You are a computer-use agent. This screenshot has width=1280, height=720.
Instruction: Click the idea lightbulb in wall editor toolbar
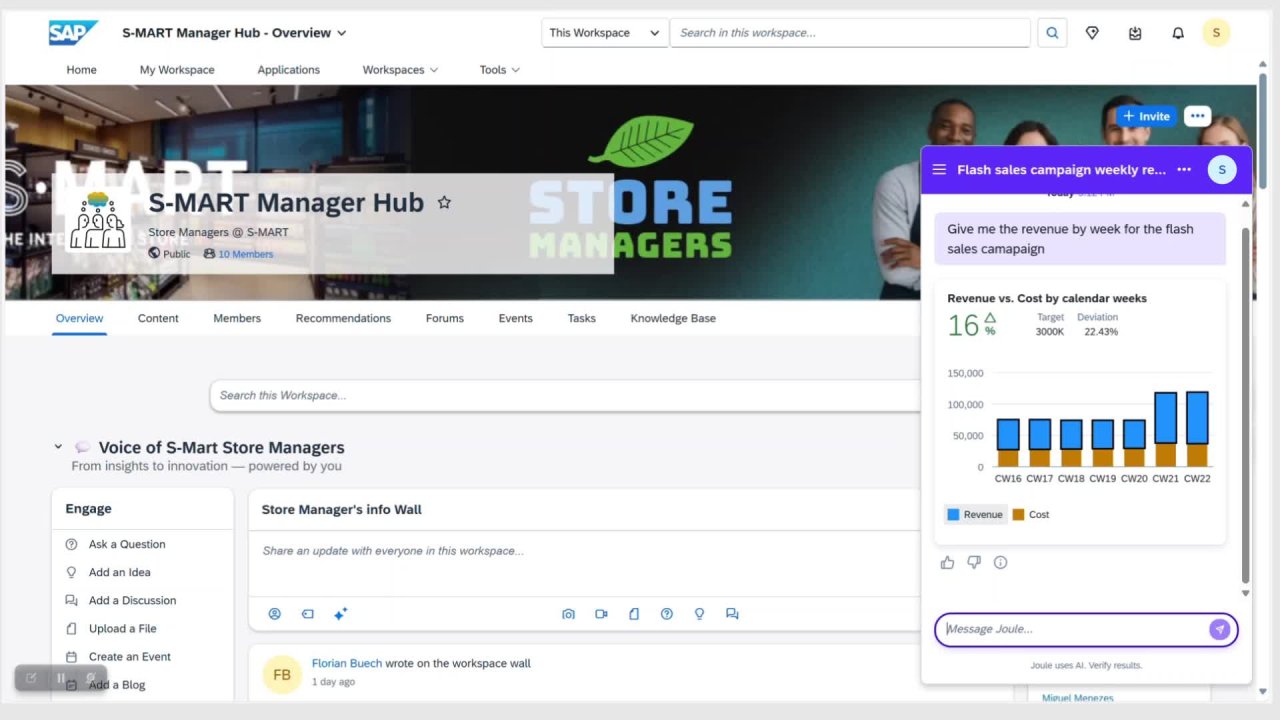tap(700, 614)
